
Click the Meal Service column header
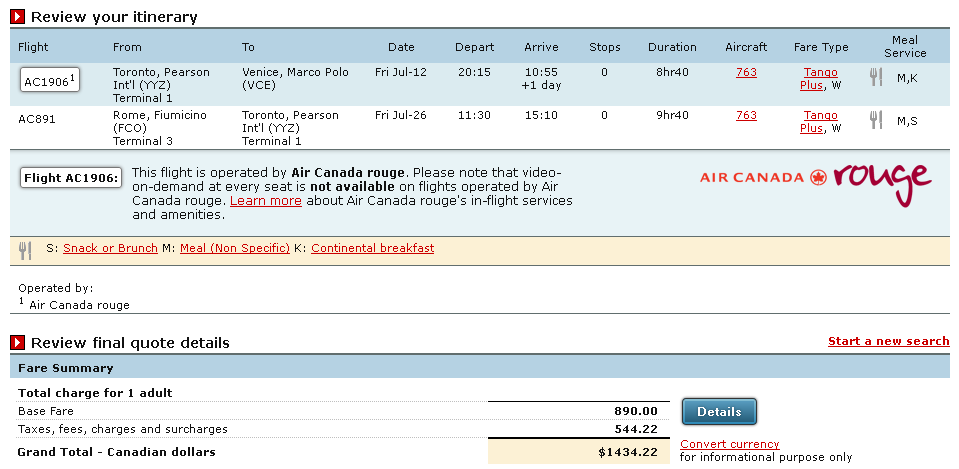(905, 47)
